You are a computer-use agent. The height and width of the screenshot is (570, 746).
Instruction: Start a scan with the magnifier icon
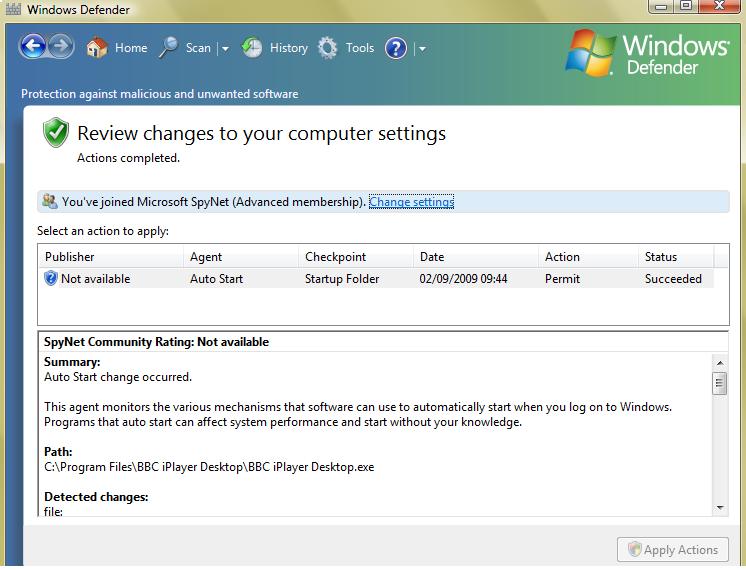point(168,48)
